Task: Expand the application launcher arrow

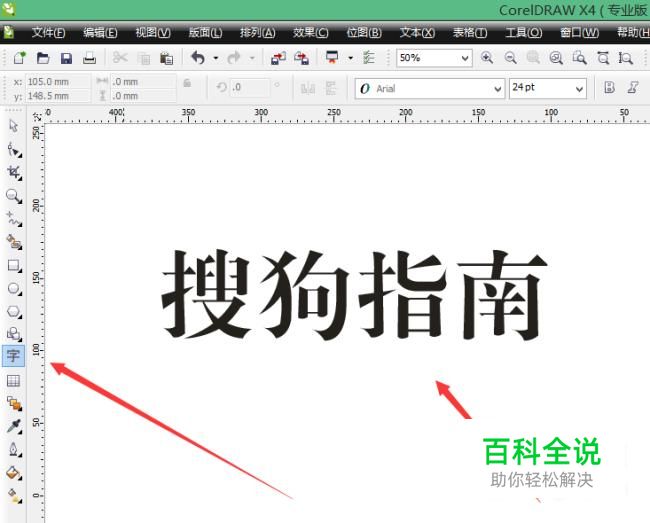Action: tap(350, 58)
